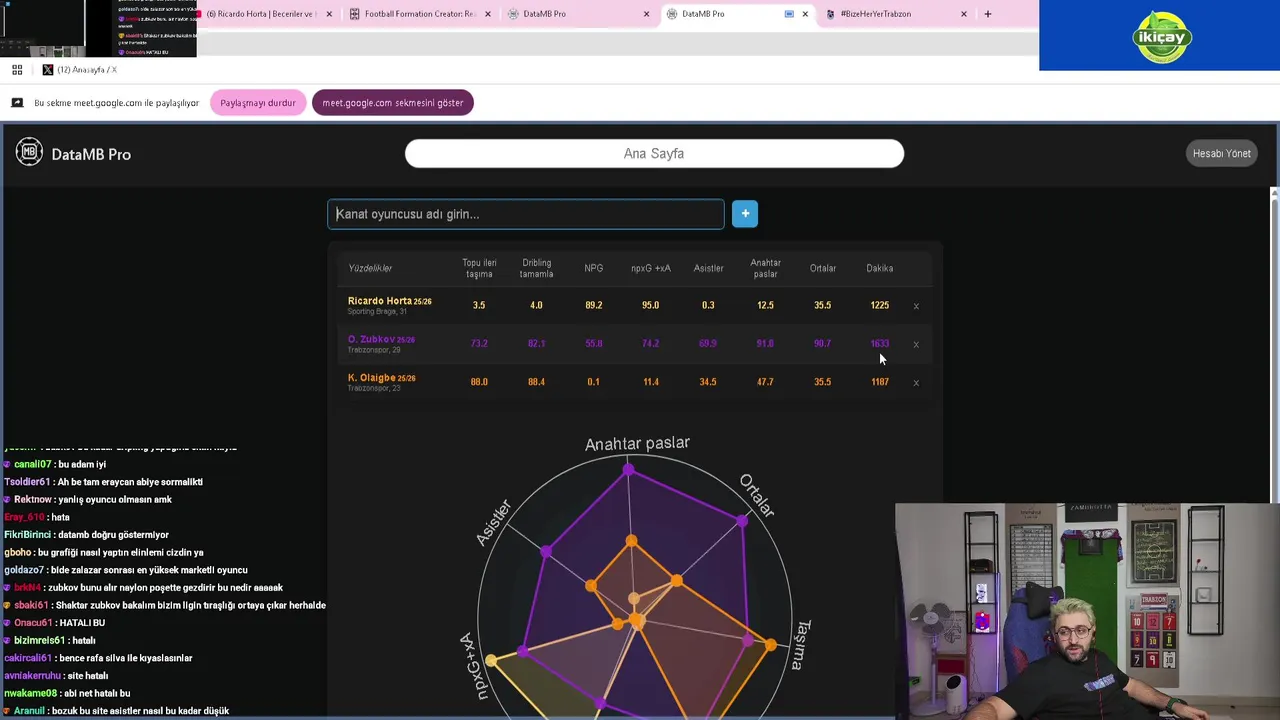Image resolution: width=1280 pixels, height=720 pixels.
Task: Click the Dakika column header
Action: [x=880, y=268]
